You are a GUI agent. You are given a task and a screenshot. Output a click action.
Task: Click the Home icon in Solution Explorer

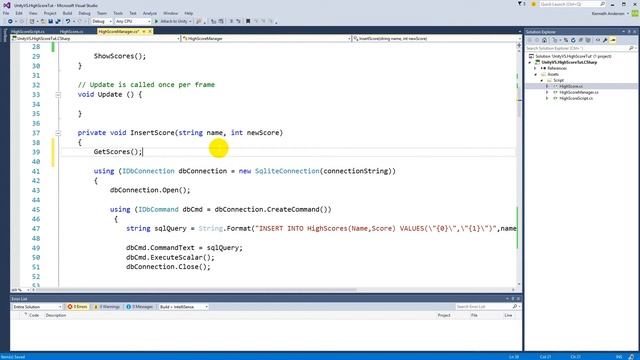544,40
